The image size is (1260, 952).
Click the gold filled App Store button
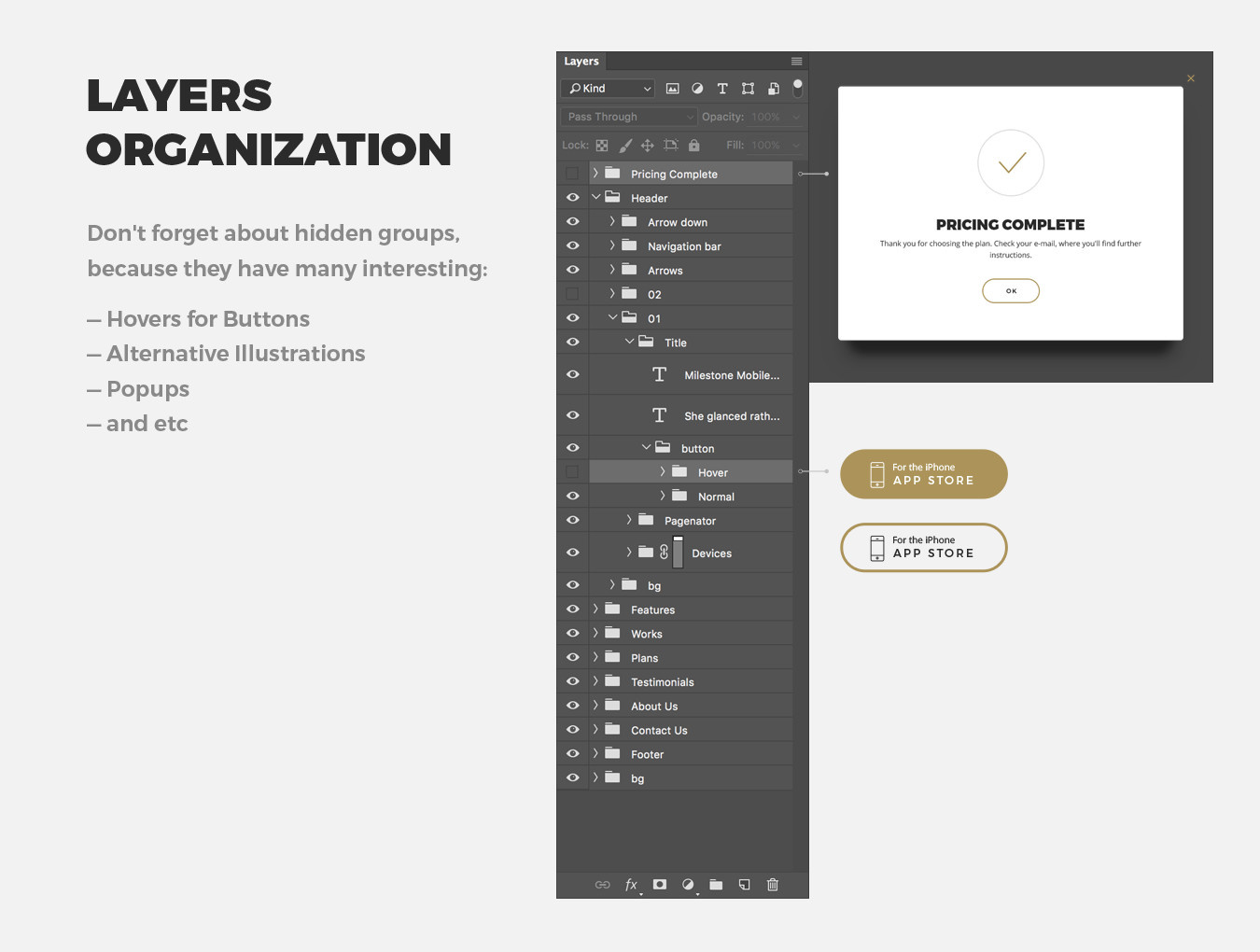(x=923, y=474)
